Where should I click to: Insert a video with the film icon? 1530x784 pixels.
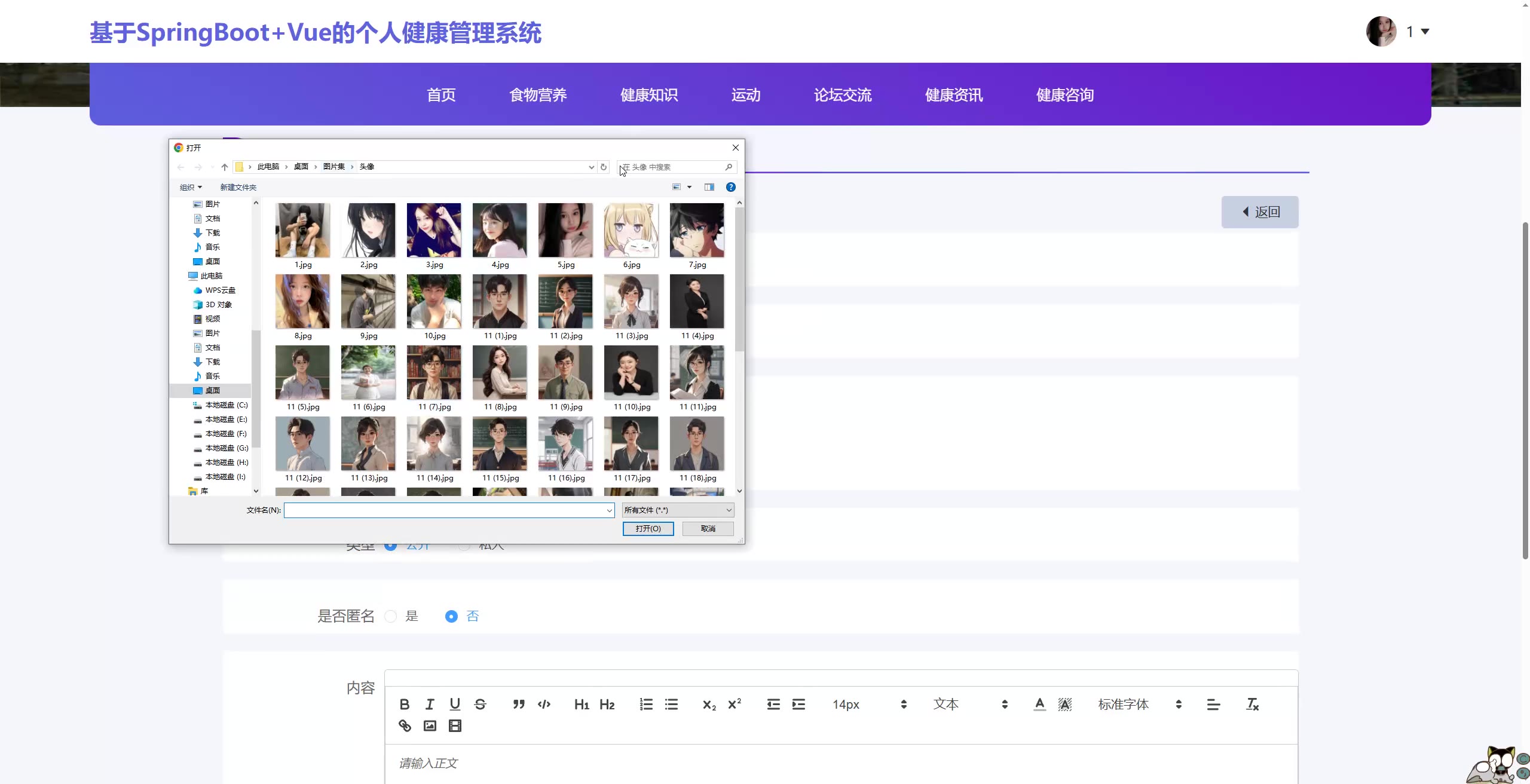click(x=455, y=725)
